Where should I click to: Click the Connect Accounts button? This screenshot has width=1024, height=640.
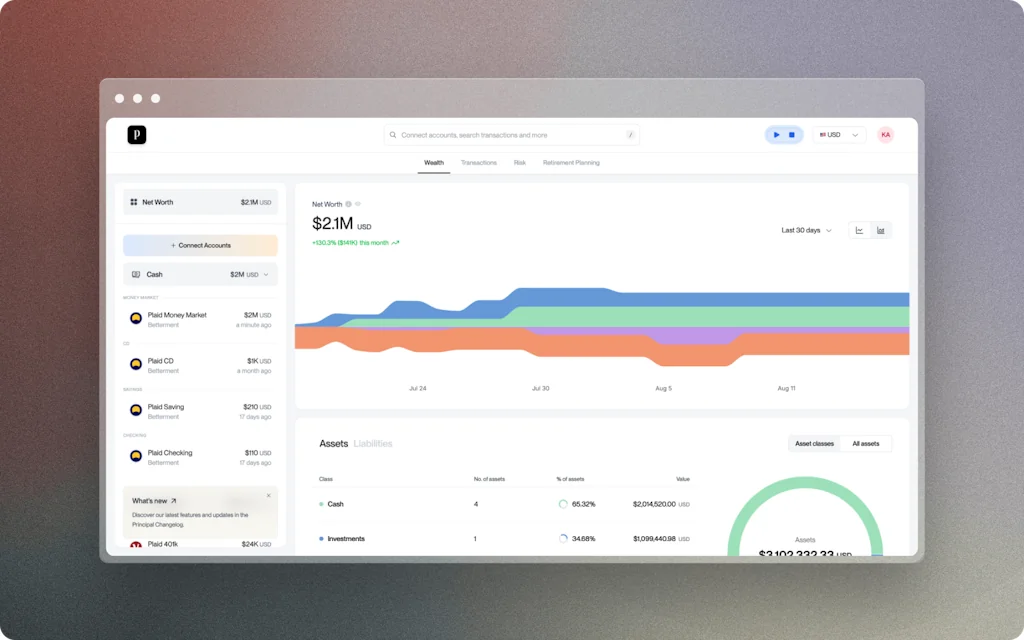[x=200, y=246]
